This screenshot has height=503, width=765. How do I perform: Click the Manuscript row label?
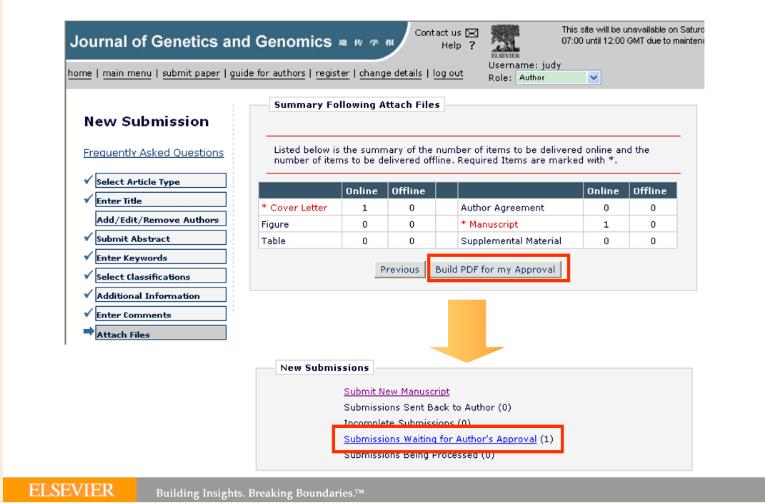point(489,224)
